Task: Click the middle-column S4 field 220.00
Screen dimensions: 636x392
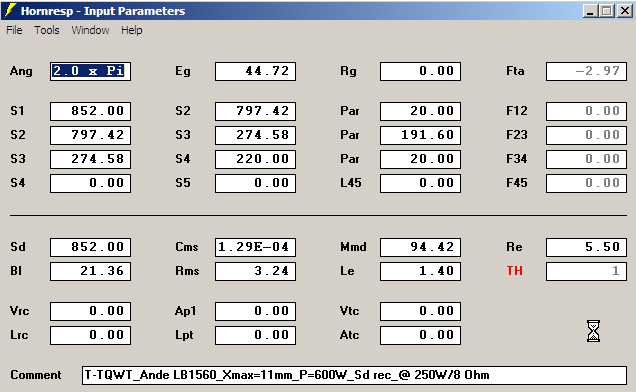Action: click(x=256, y=159)
